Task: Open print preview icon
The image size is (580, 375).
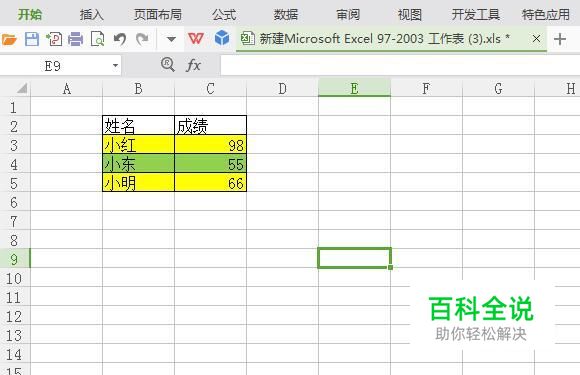Action: (x=97, y=39)
